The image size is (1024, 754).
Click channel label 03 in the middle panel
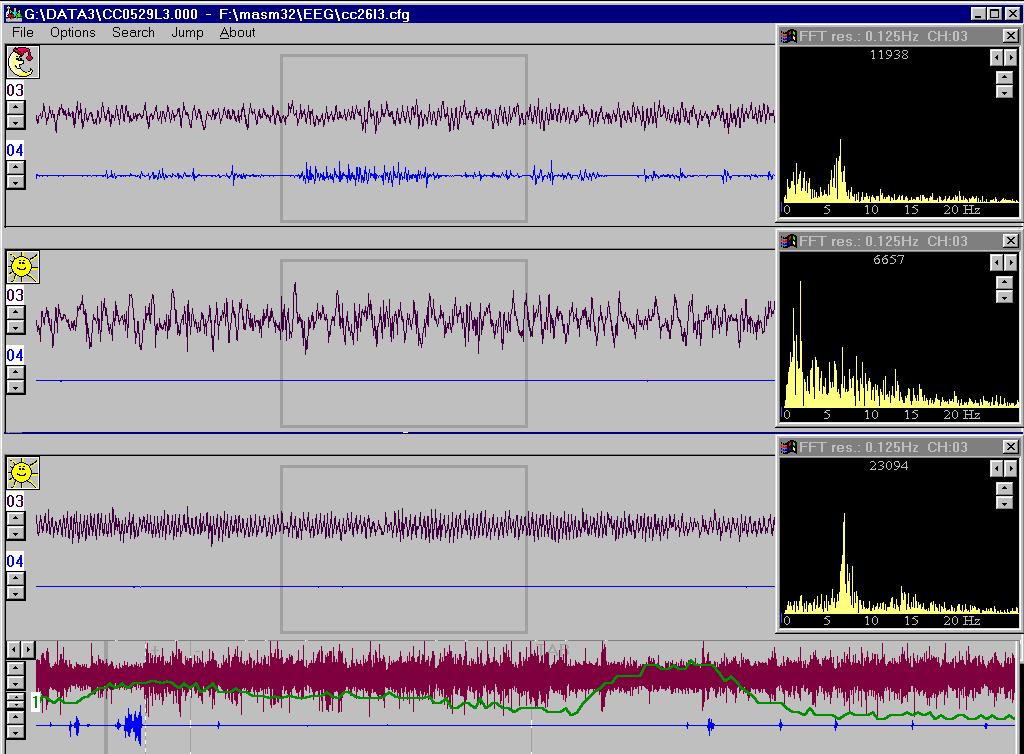pyautogui.click(x=15, y=295)
